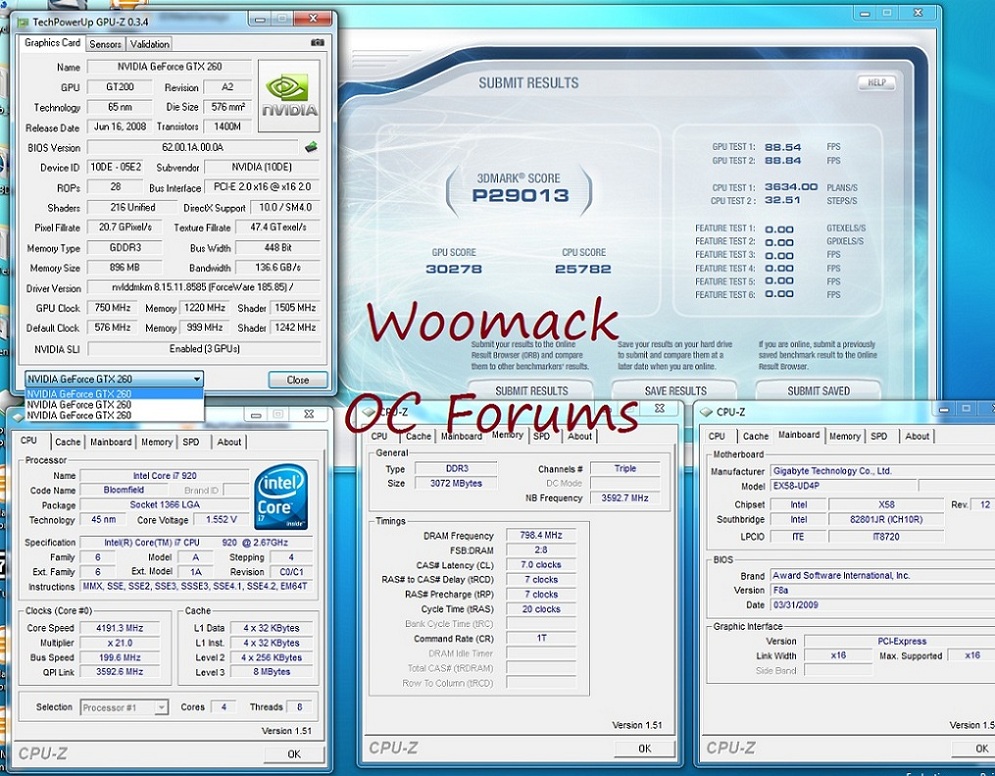The width and height of the screenshot is (995, 776).
Task: Click the SUBMIT SAVED button in 3DMark
Action: (x=819, y=391)
